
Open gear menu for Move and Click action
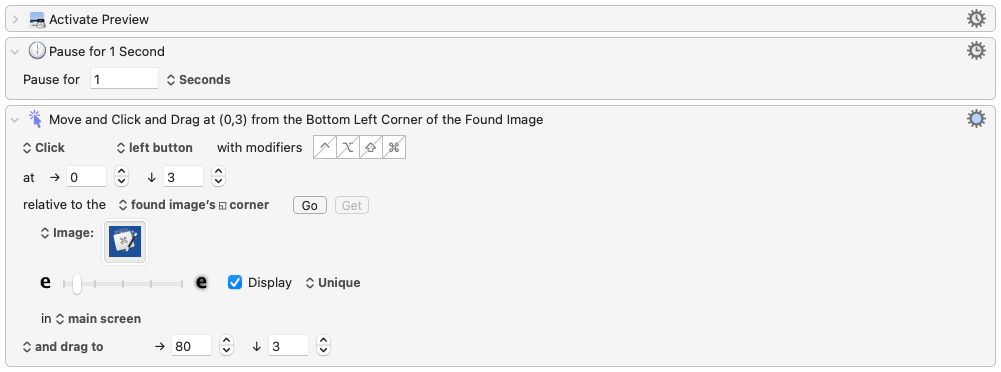tap(976, 119)
